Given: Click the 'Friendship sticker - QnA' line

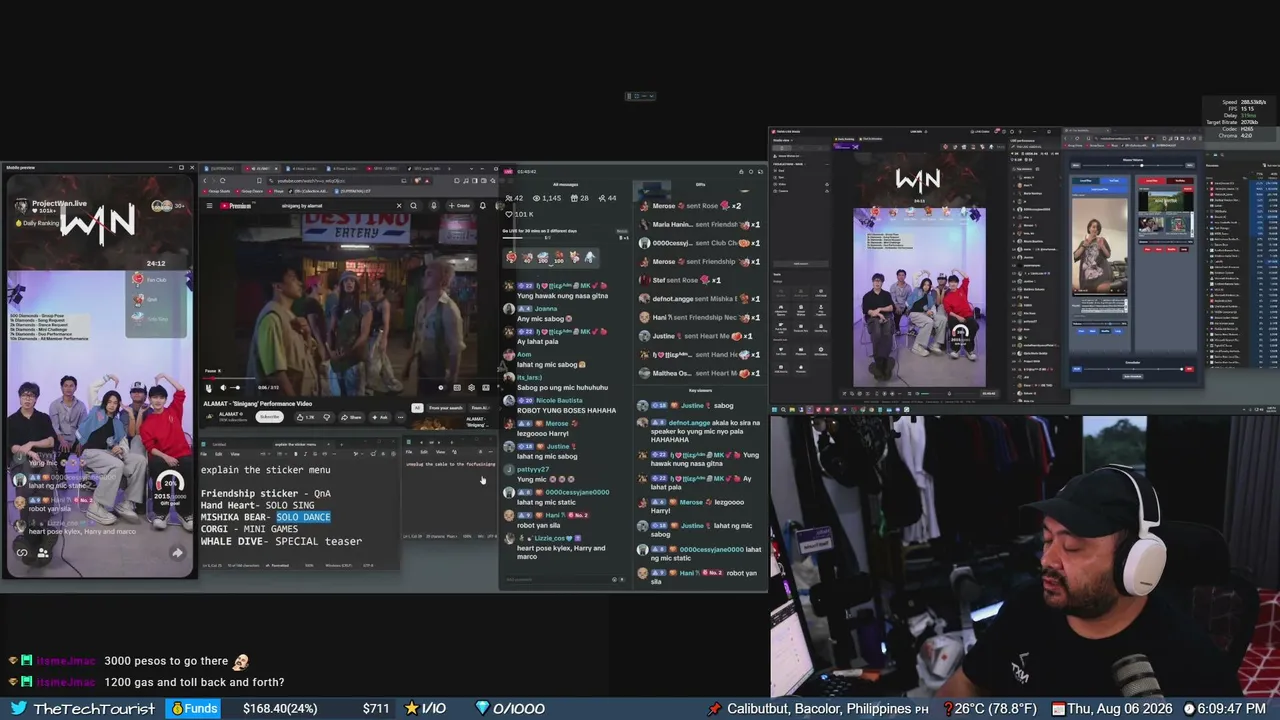Looking at the screenshot, I should pos(265,493).
